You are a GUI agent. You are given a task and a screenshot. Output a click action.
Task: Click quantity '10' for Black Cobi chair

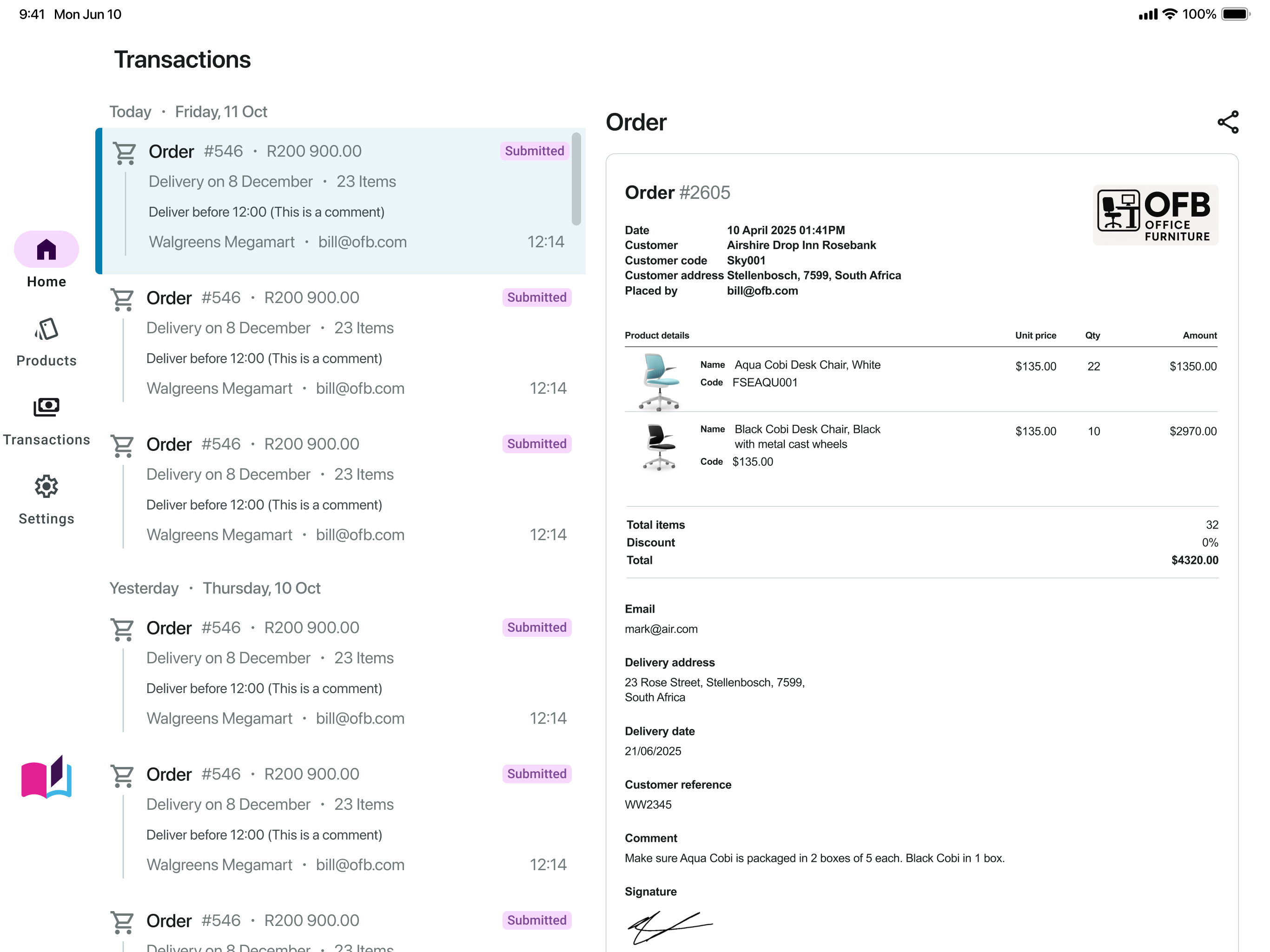click(1094, 431)
